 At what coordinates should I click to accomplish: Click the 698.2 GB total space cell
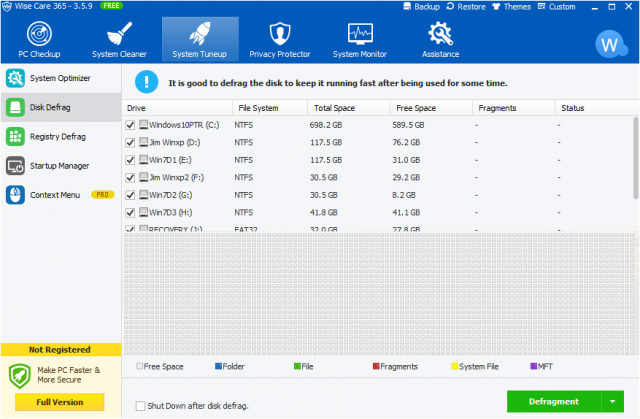(326, 125)
